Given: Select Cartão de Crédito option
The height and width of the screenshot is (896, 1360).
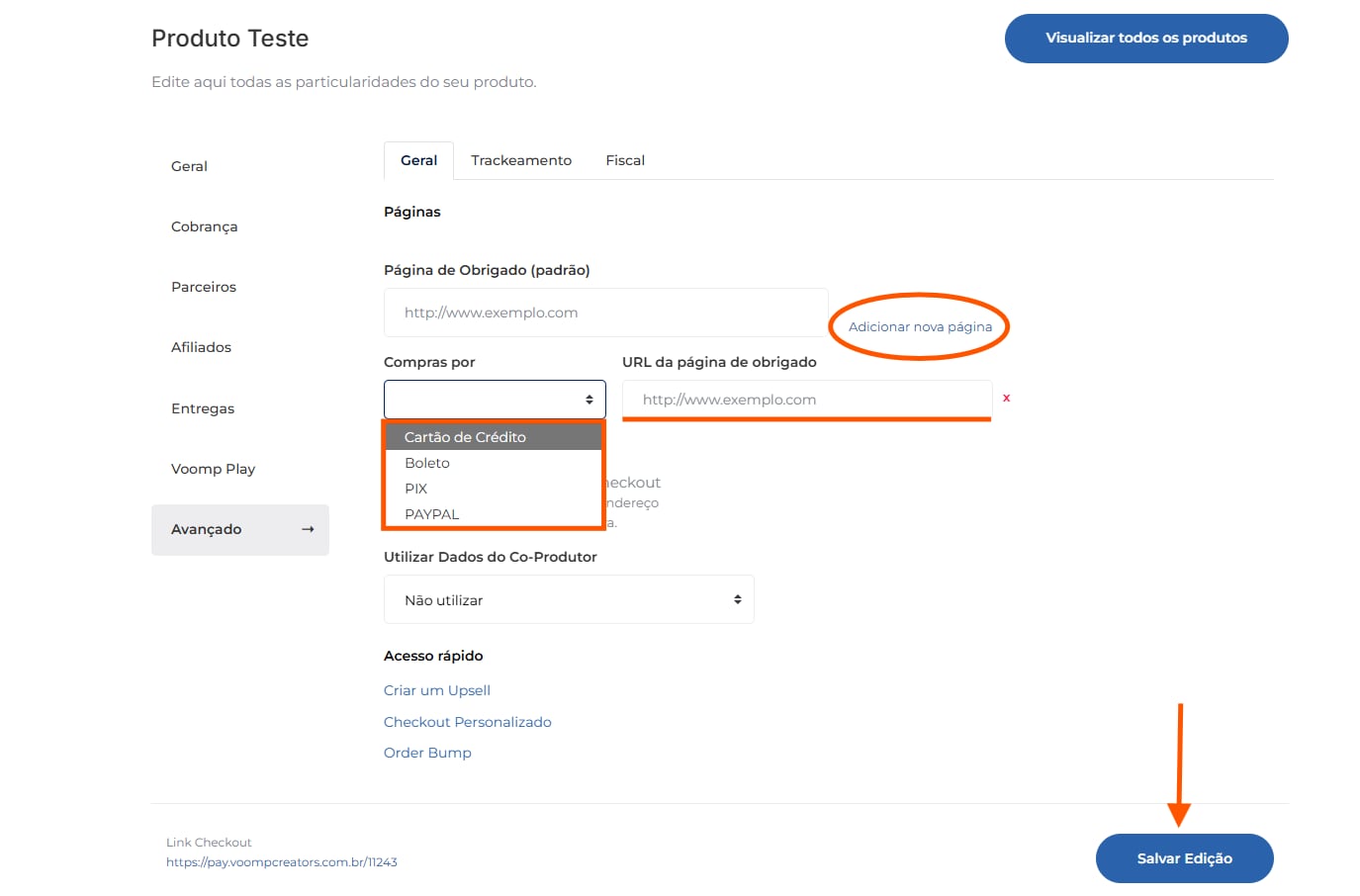Looking at the screenshot, I should tap(465, 437).
